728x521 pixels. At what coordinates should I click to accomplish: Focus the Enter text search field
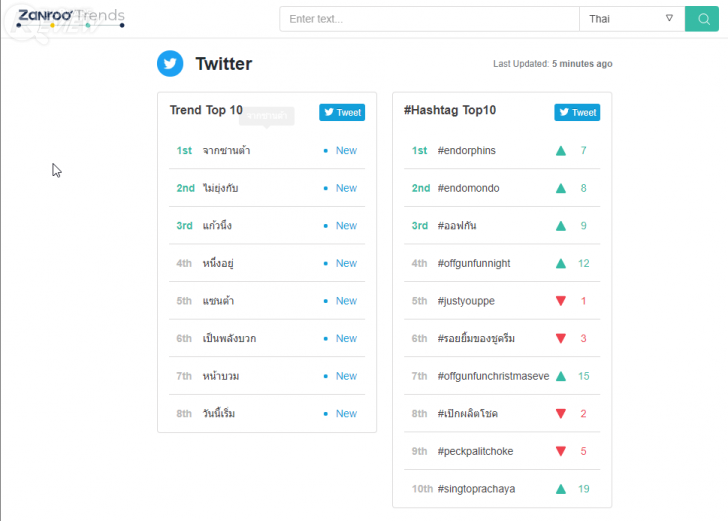(429, 19)
